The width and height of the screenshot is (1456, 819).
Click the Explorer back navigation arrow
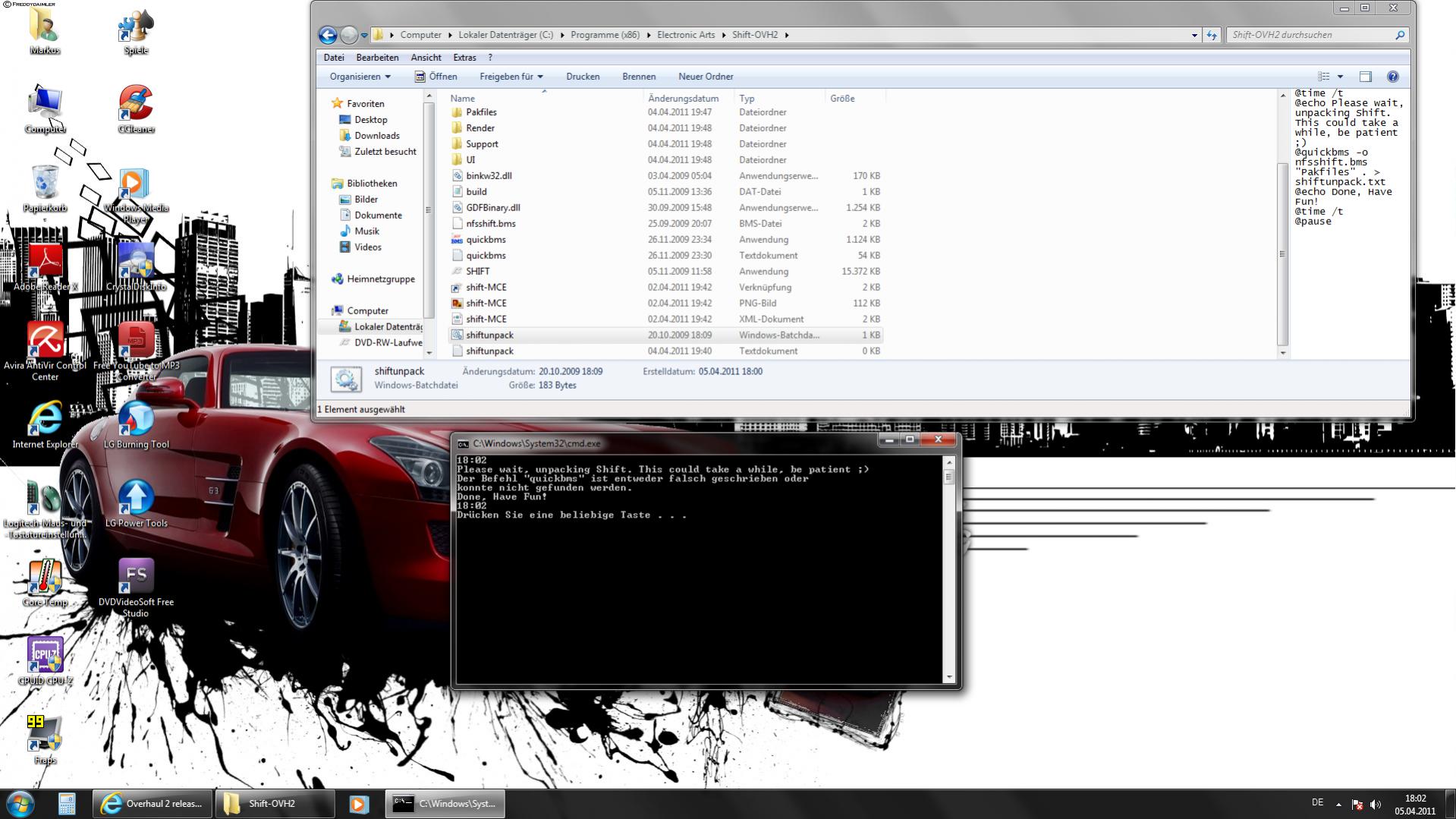coord(328,35)
